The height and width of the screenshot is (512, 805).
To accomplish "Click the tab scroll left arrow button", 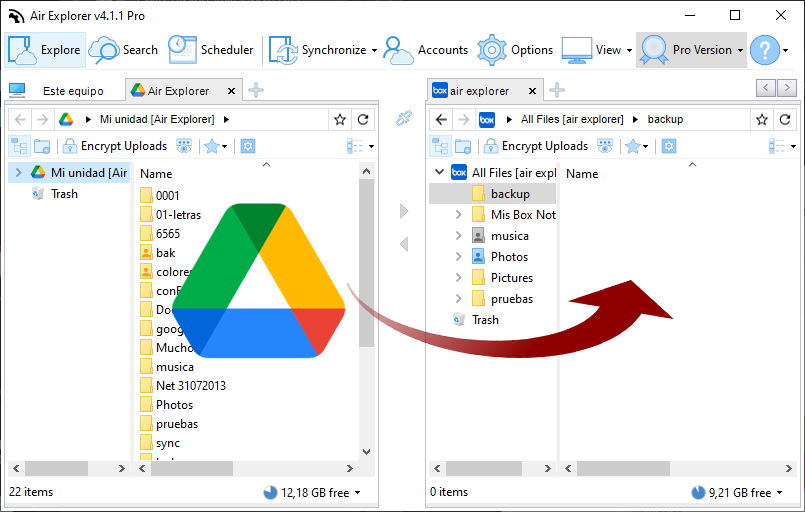I will [765, 88].
